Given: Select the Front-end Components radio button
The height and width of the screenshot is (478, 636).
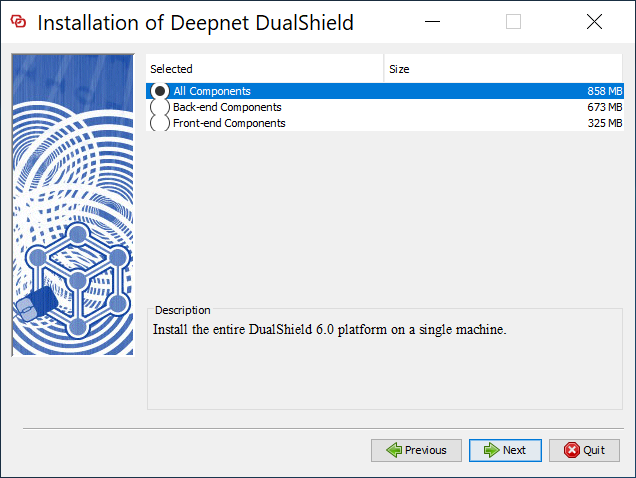Looking at the screenshot, I should [159, 123].
